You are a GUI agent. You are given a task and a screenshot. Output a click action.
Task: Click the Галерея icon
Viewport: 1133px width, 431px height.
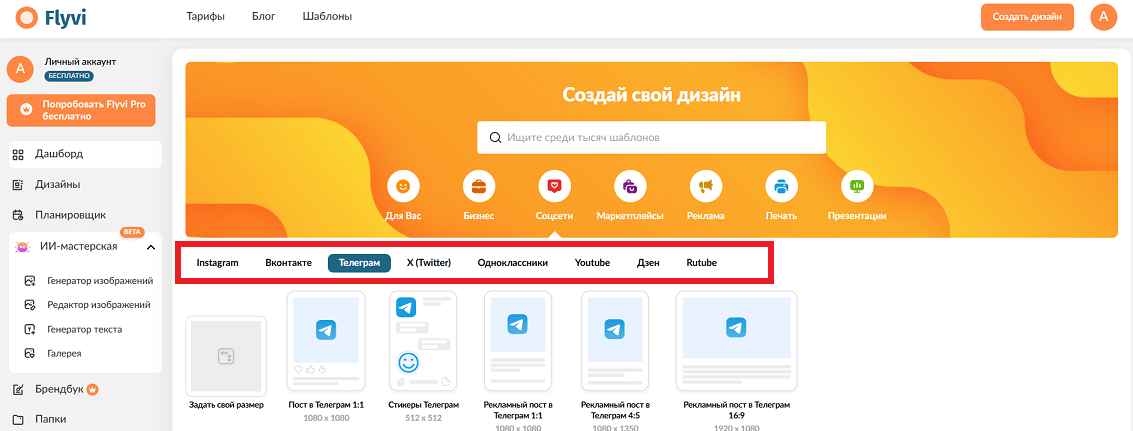(30, 354)
